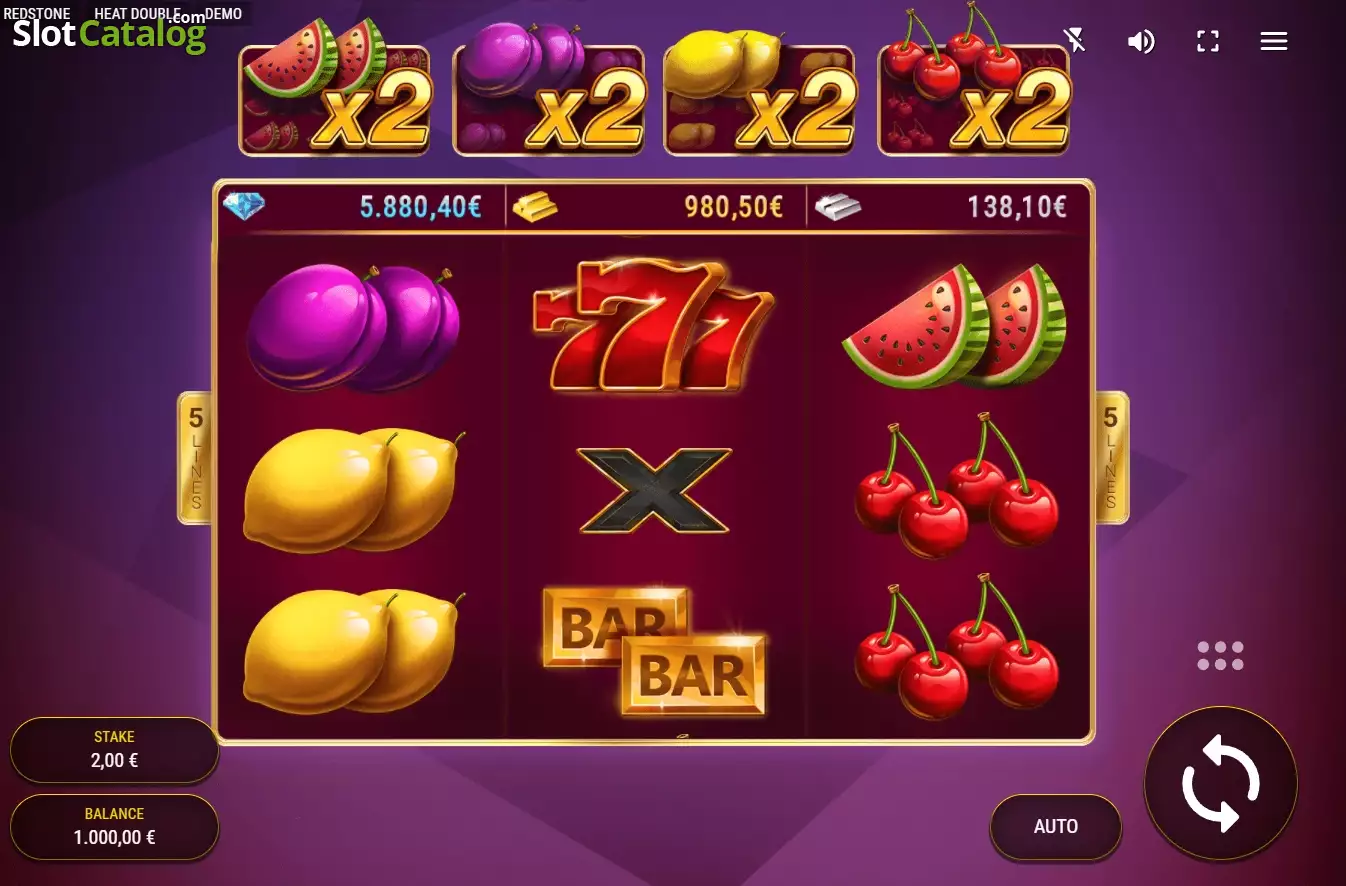Mute the game sound

(x=1141, y=41)
